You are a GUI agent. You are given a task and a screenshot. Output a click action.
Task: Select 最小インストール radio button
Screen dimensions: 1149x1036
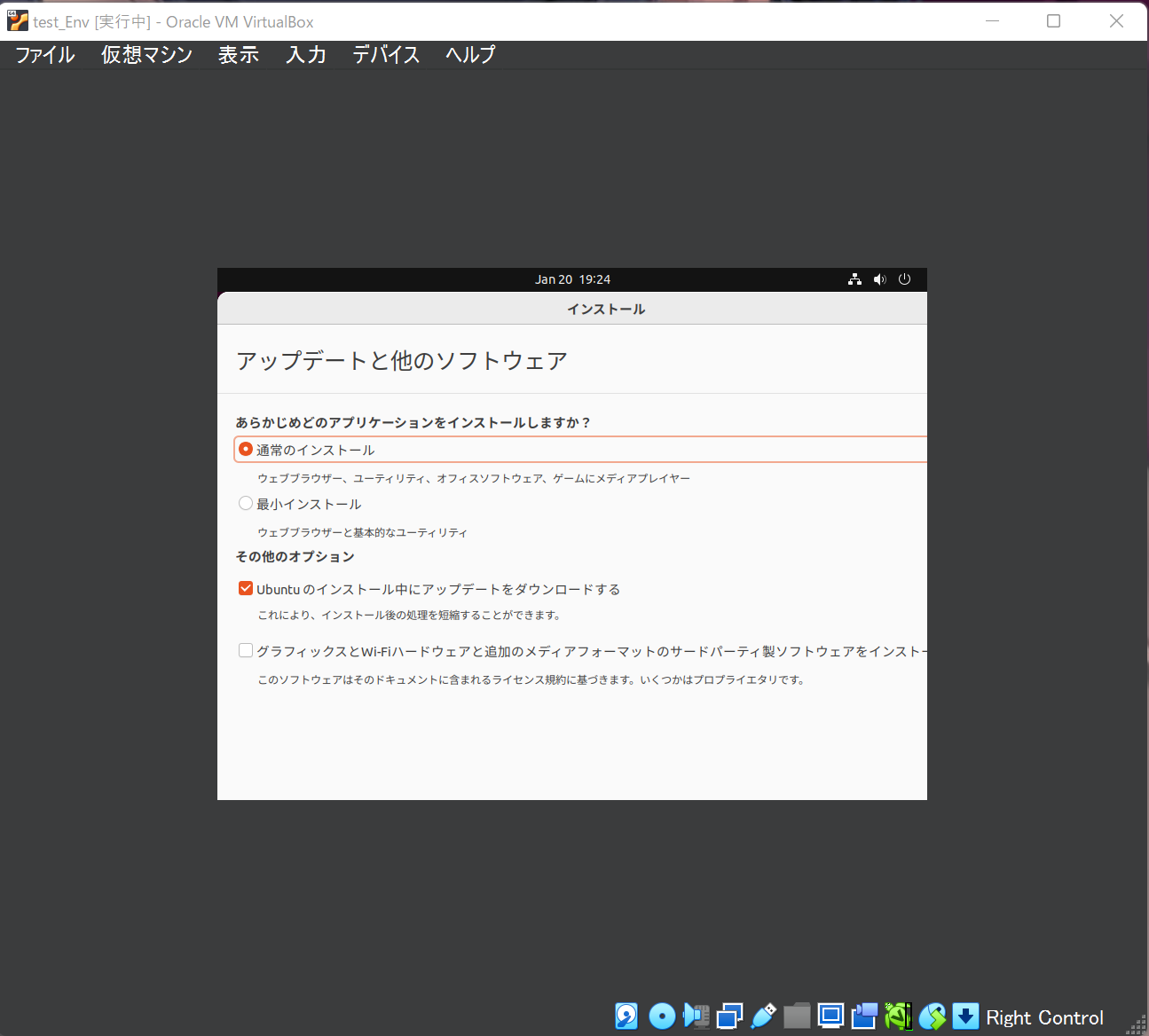pyautogui.click(x=246, y=504)
